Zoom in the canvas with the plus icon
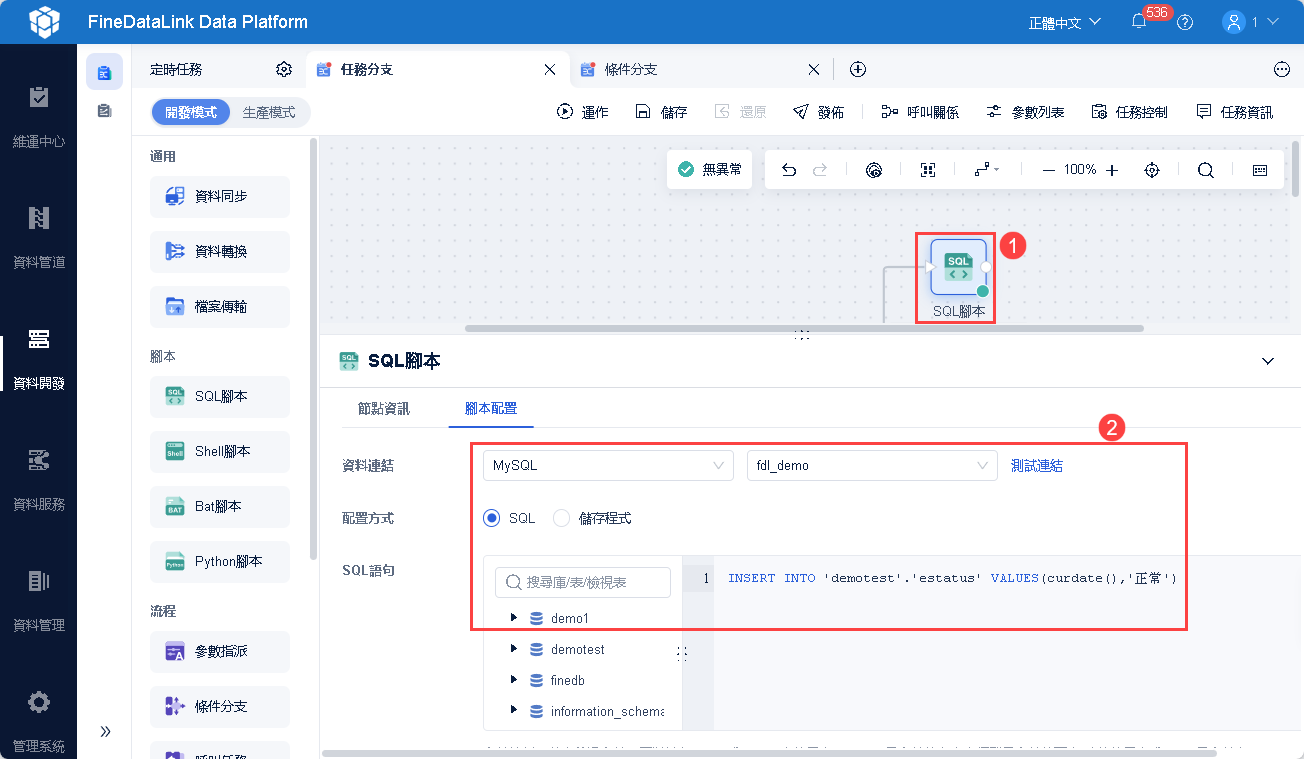The image size is (1304, 759). pos(1112,170)
